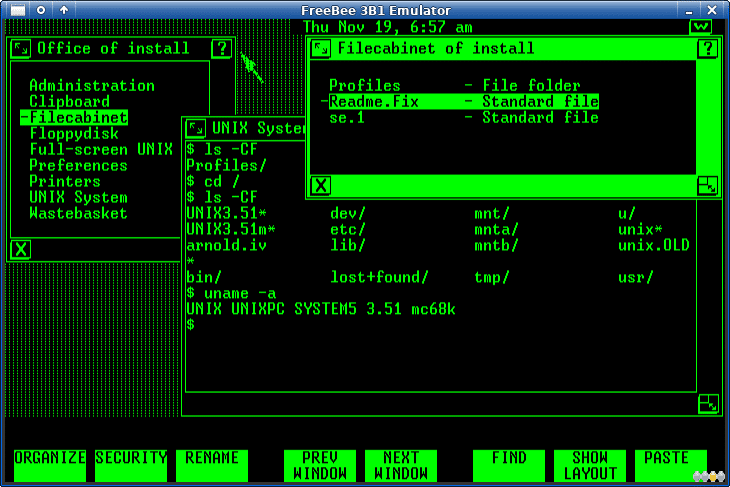Open UNIX System from Office list
The width and height of the screenshot is (730, 487).
point(78,197)
